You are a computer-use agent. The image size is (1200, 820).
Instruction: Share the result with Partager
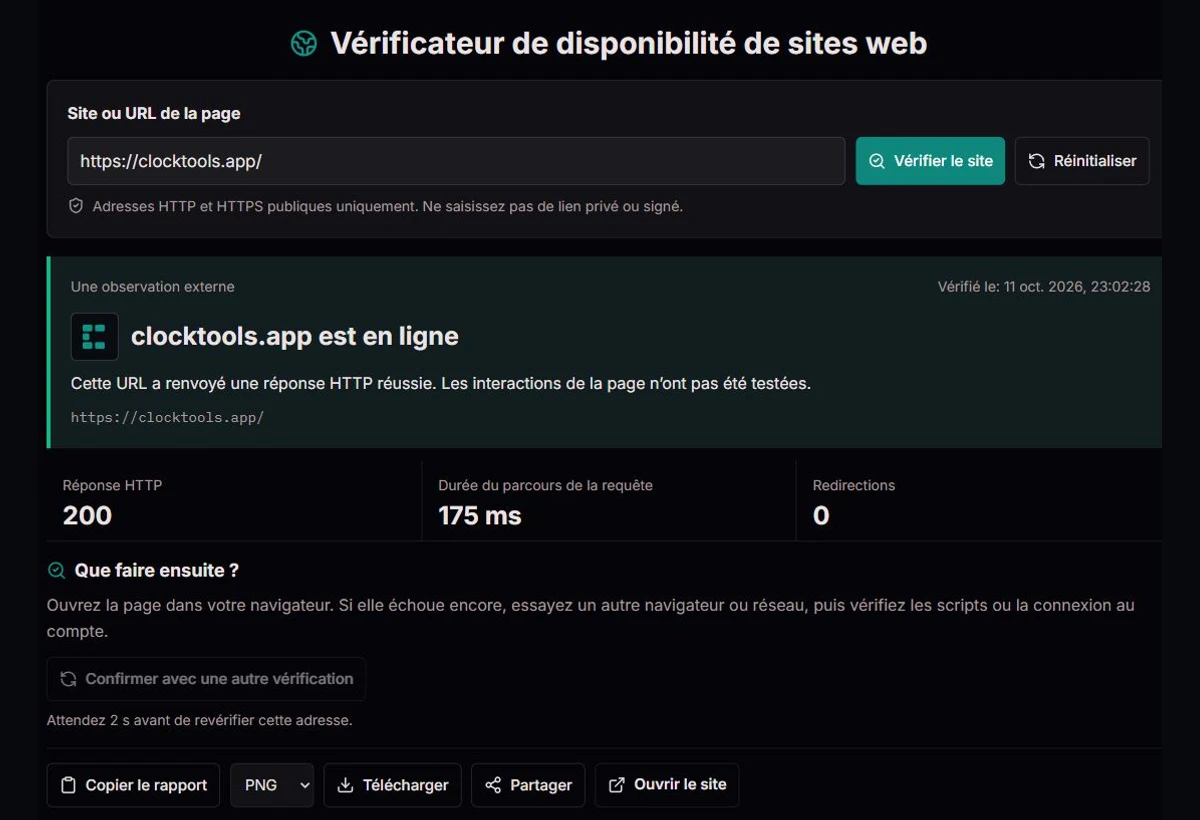point(528,785)
